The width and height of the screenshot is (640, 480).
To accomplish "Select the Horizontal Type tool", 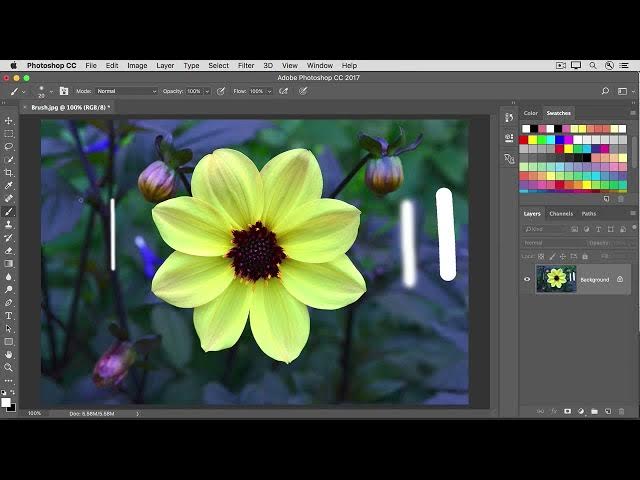I will [9, 315].
